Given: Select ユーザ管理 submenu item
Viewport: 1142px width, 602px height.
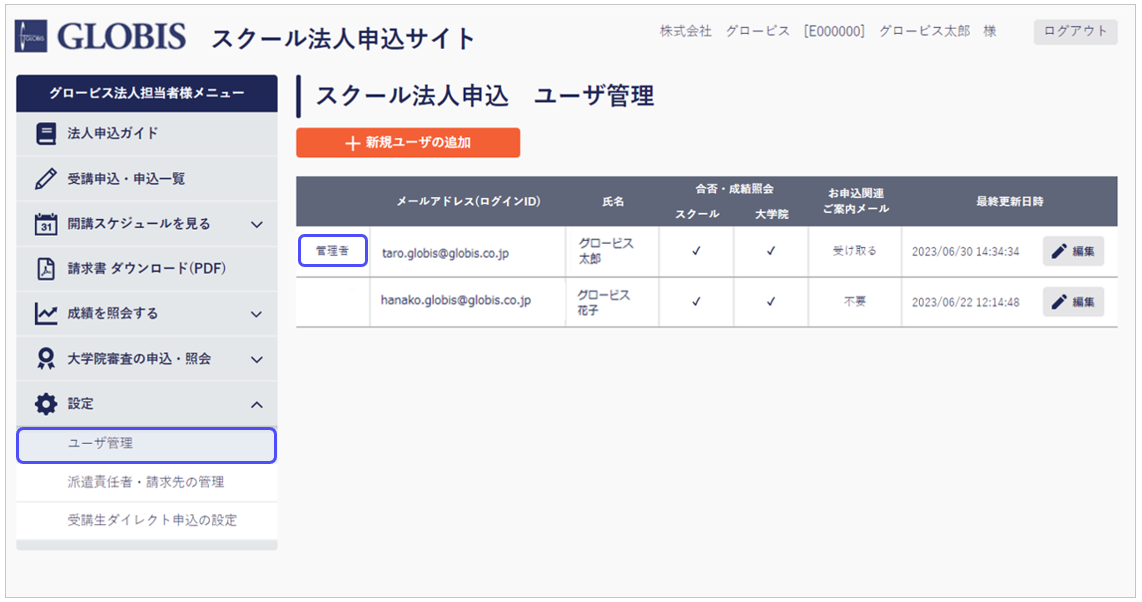Looking at the screenshot, I should pos(146,445).
